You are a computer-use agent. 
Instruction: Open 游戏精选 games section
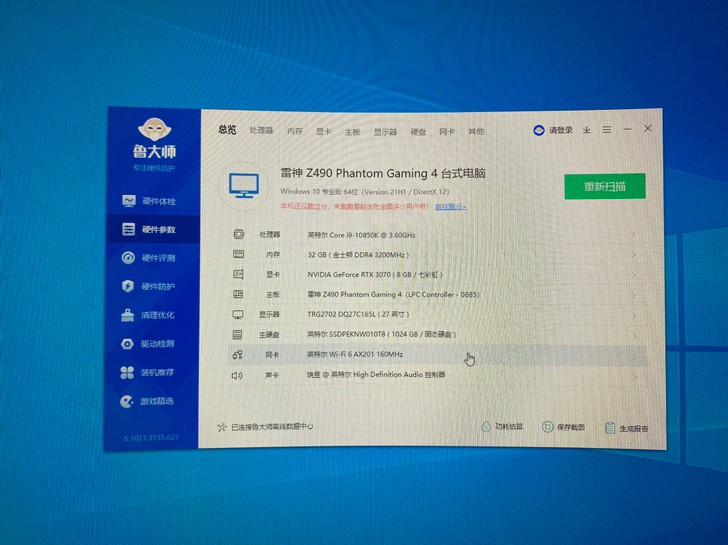(x=150, y=402)
